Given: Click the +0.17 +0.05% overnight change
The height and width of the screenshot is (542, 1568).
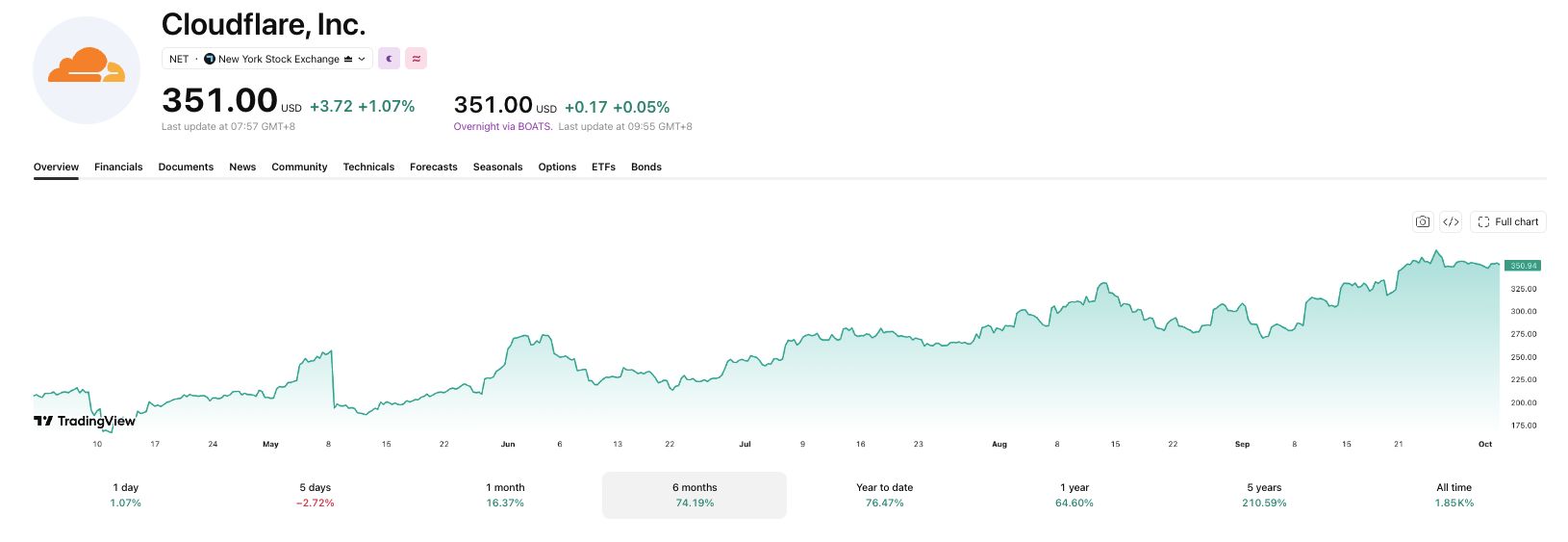Looking at the screenshot, I should coord(618,107).
